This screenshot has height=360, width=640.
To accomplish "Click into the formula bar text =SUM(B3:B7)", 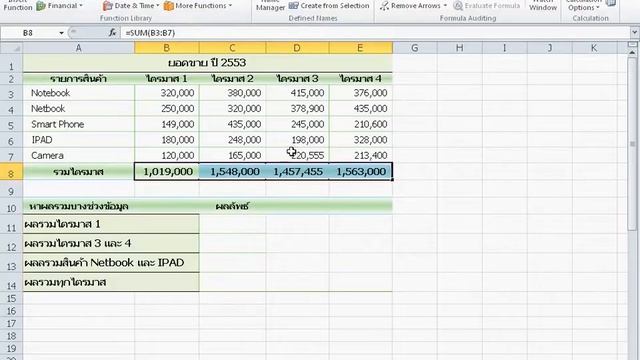I will pyautogui.click(x=150, y=33).
